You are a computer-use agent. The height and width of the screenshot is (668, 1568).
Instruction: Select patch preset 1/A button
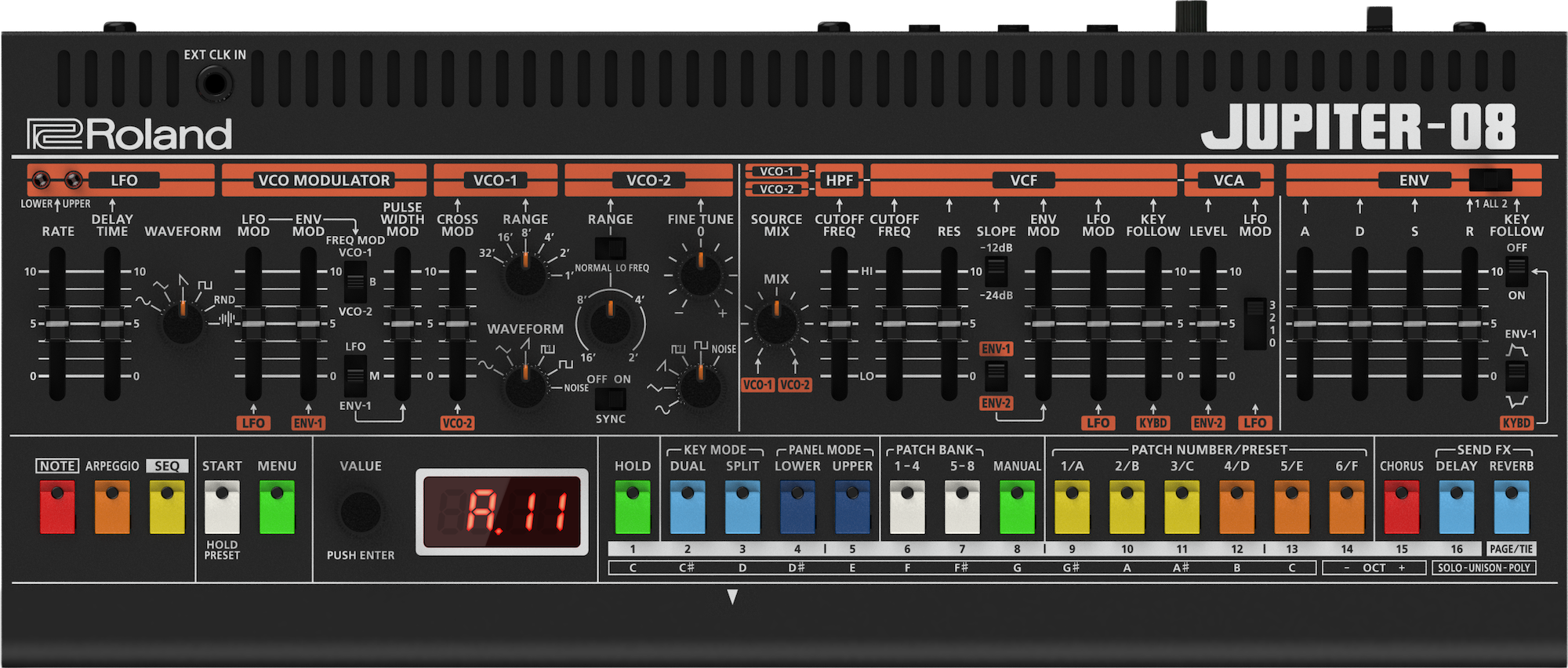tap(1072, 506)
